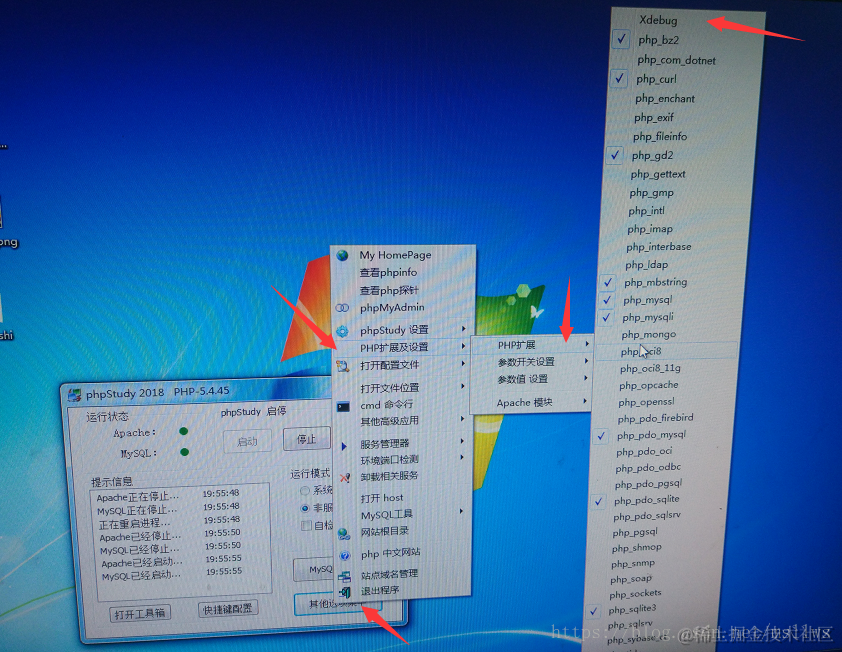The width and height of the screenshot is (842, 652).
Task: Enable the php_exif extension
Action: coord(654,118)
